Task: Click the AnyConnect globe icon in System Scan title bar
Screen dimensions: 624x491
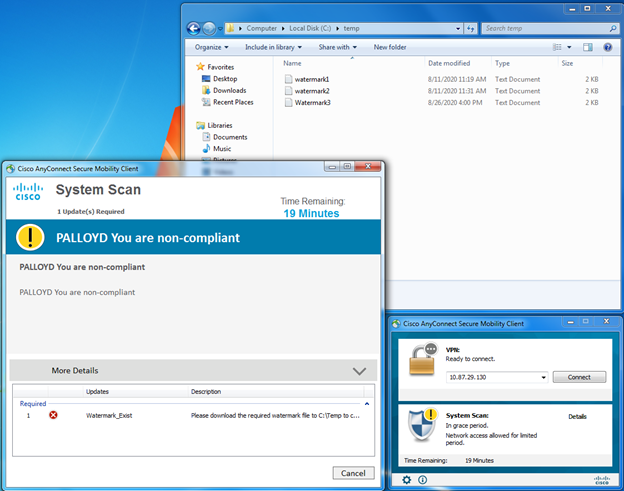Action: pos(10,169)
